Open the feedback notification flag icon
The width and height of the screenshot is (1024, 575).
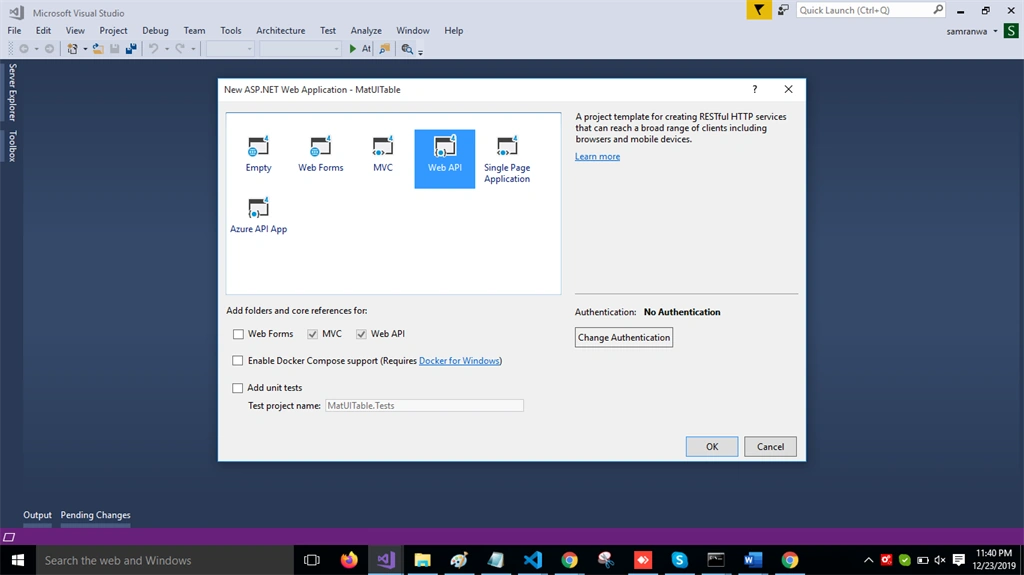coord(759,10)
